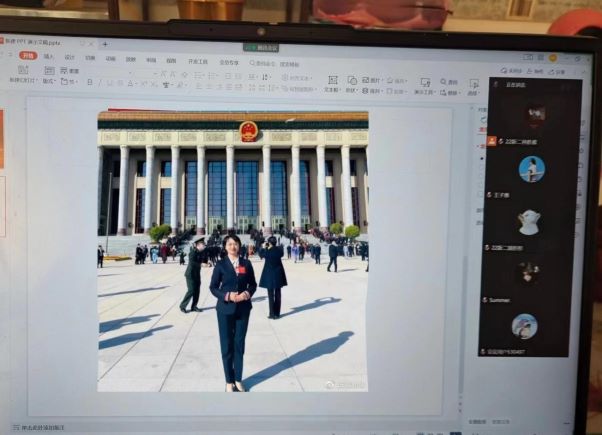Switch to the View ribbon tab
602x435 pixels.
coord(171,61)
